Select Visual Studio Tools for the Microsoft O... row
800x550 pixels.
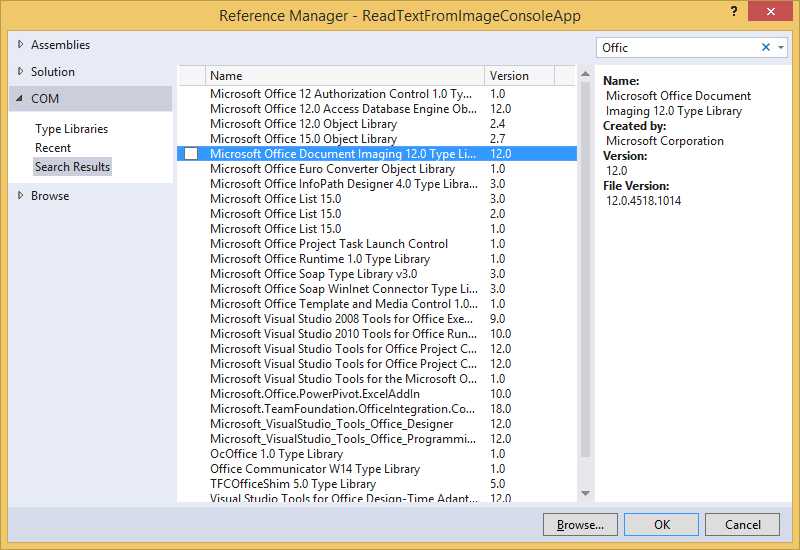coord(377,379)
